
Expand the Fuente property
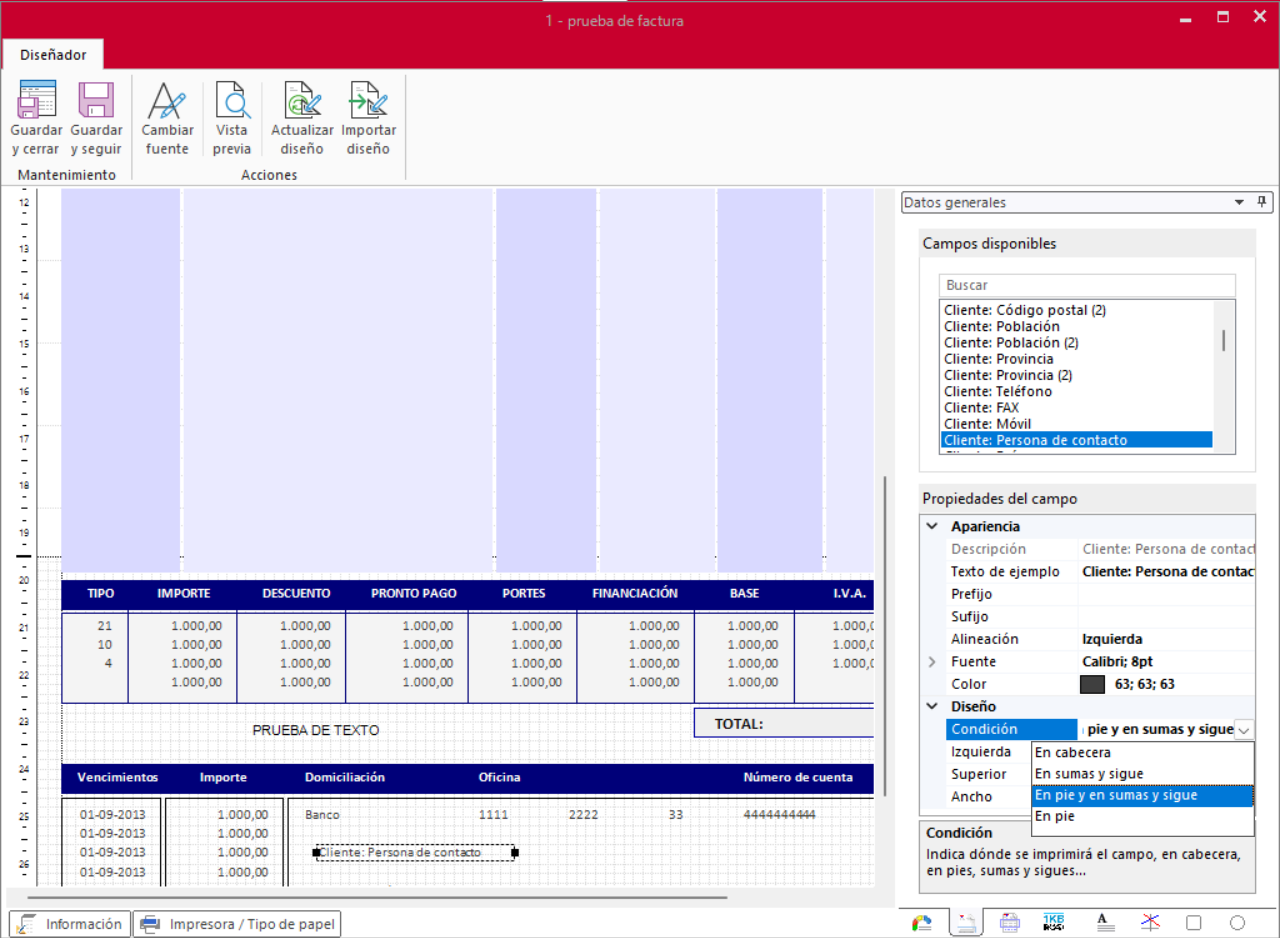(x=932, y=662)
